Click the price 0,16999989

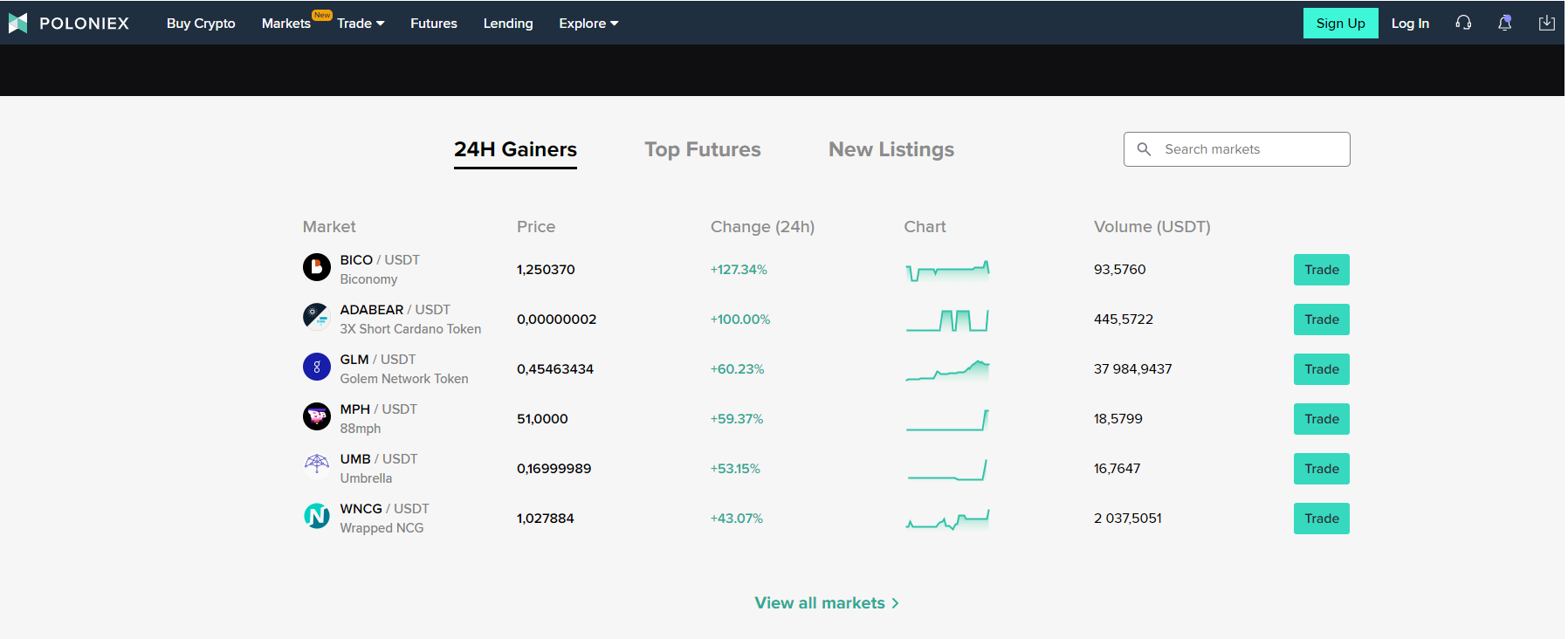click(x=554, y=469)
